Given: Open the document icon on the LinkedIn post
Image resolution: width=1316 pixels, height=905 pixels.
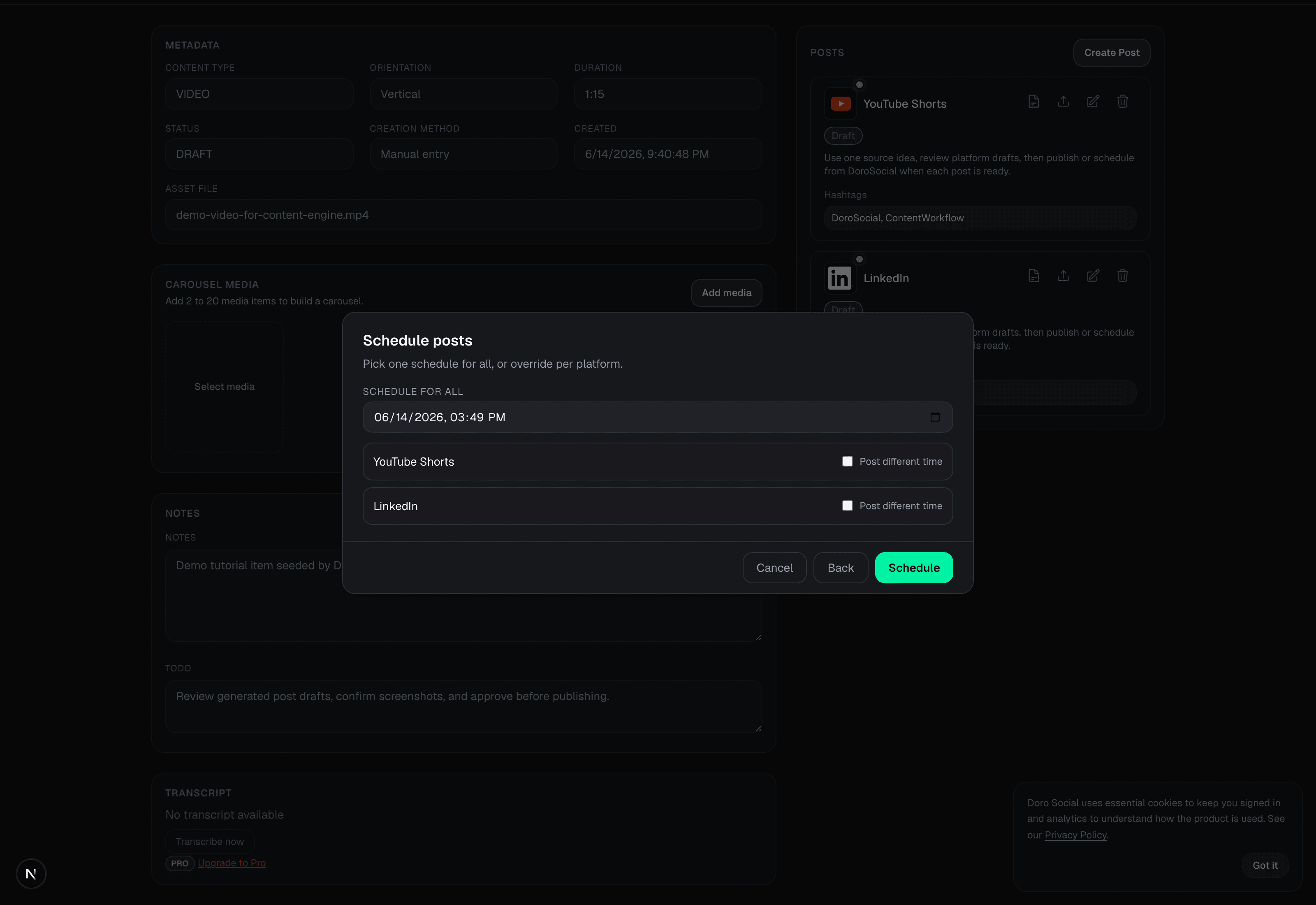Looking at the screenshot, I should 1034,276.
